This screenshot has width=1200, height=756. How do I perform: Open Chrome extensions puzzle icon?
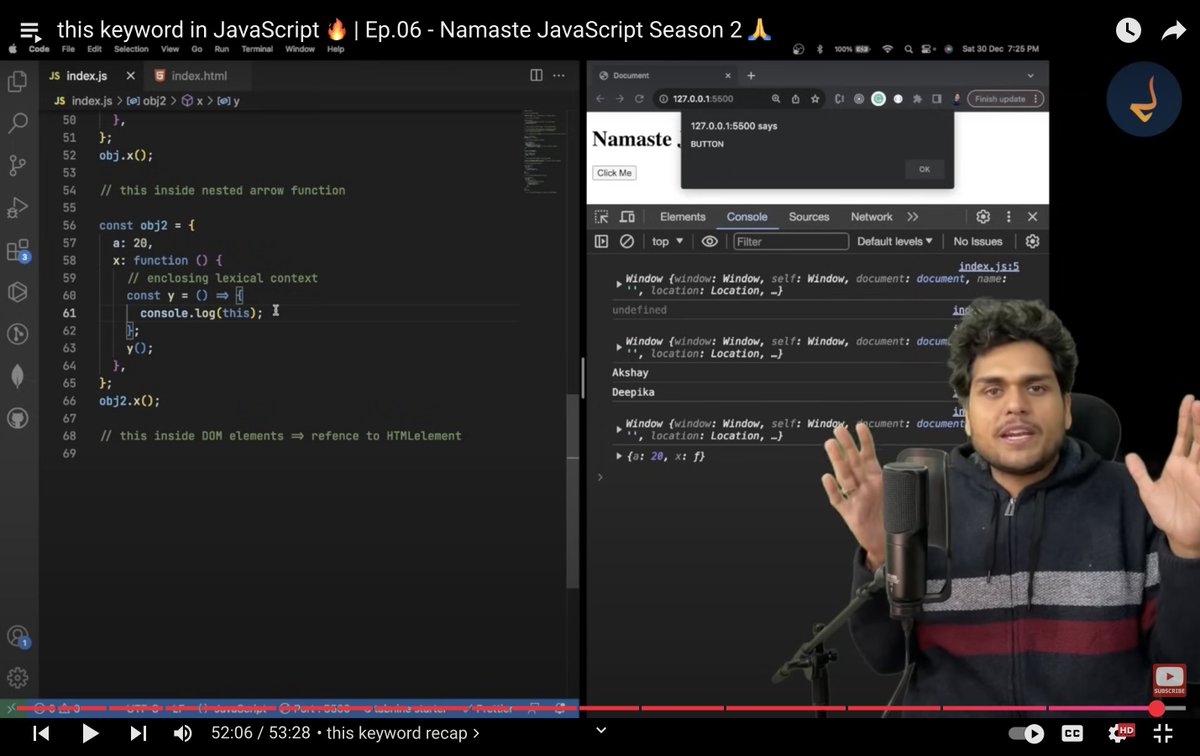click(x=917, y=99)
